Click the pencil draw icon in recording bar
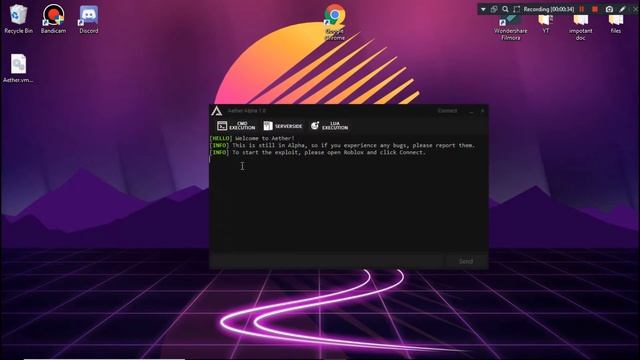This screenshot has height=360, width=640. pyautogui.click(x=622, y=9)
